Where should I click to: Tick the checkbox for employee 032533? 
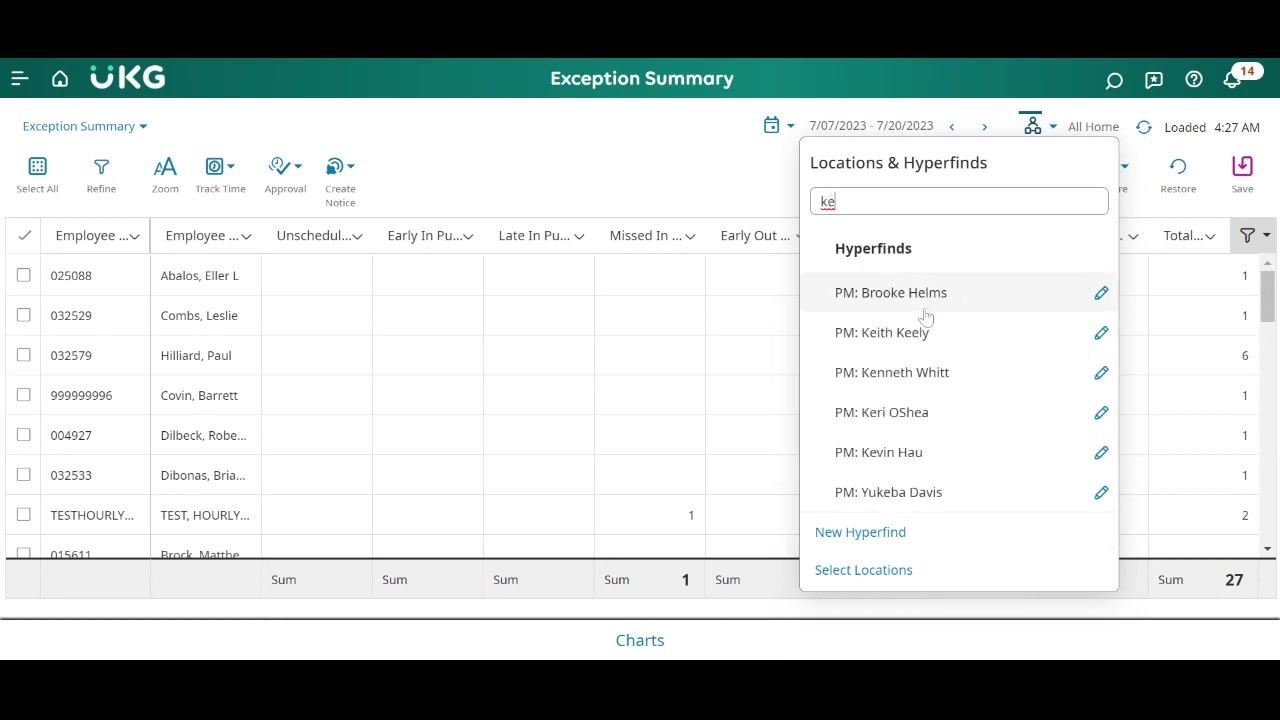24,475
